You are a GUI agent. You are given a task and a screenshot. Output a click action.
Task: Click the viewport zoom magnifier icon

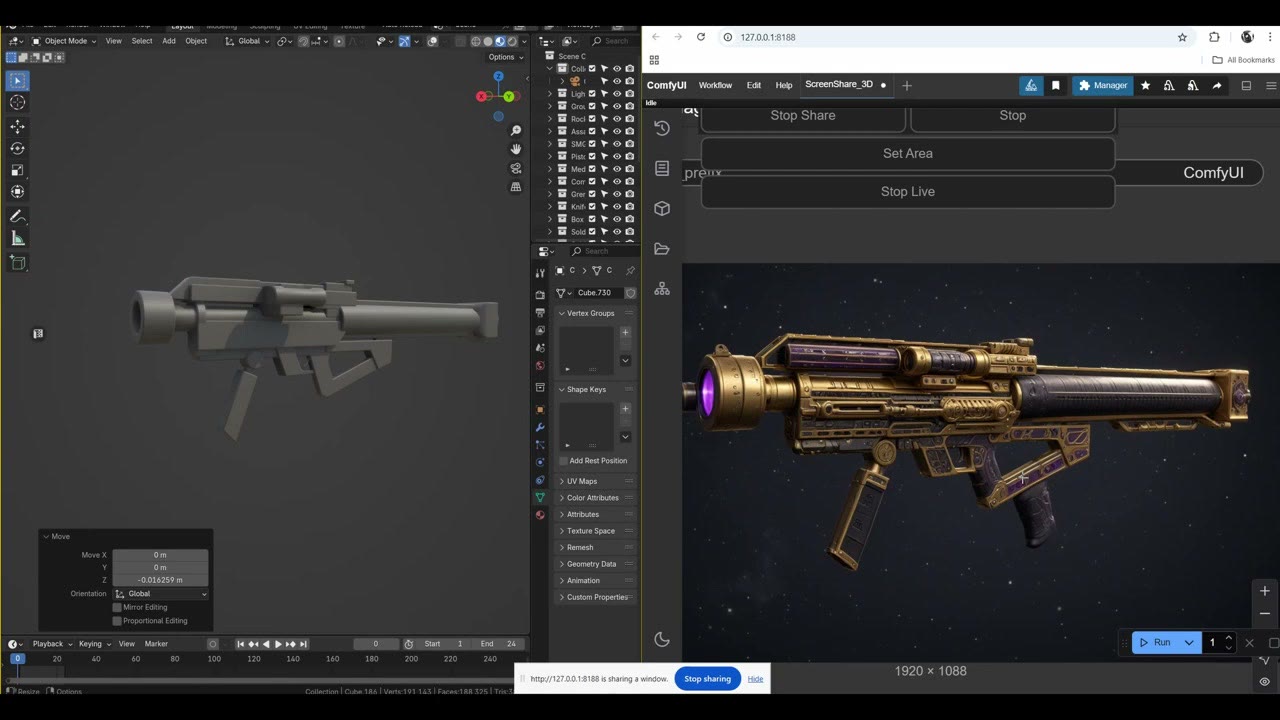click(x=516, y=131)
